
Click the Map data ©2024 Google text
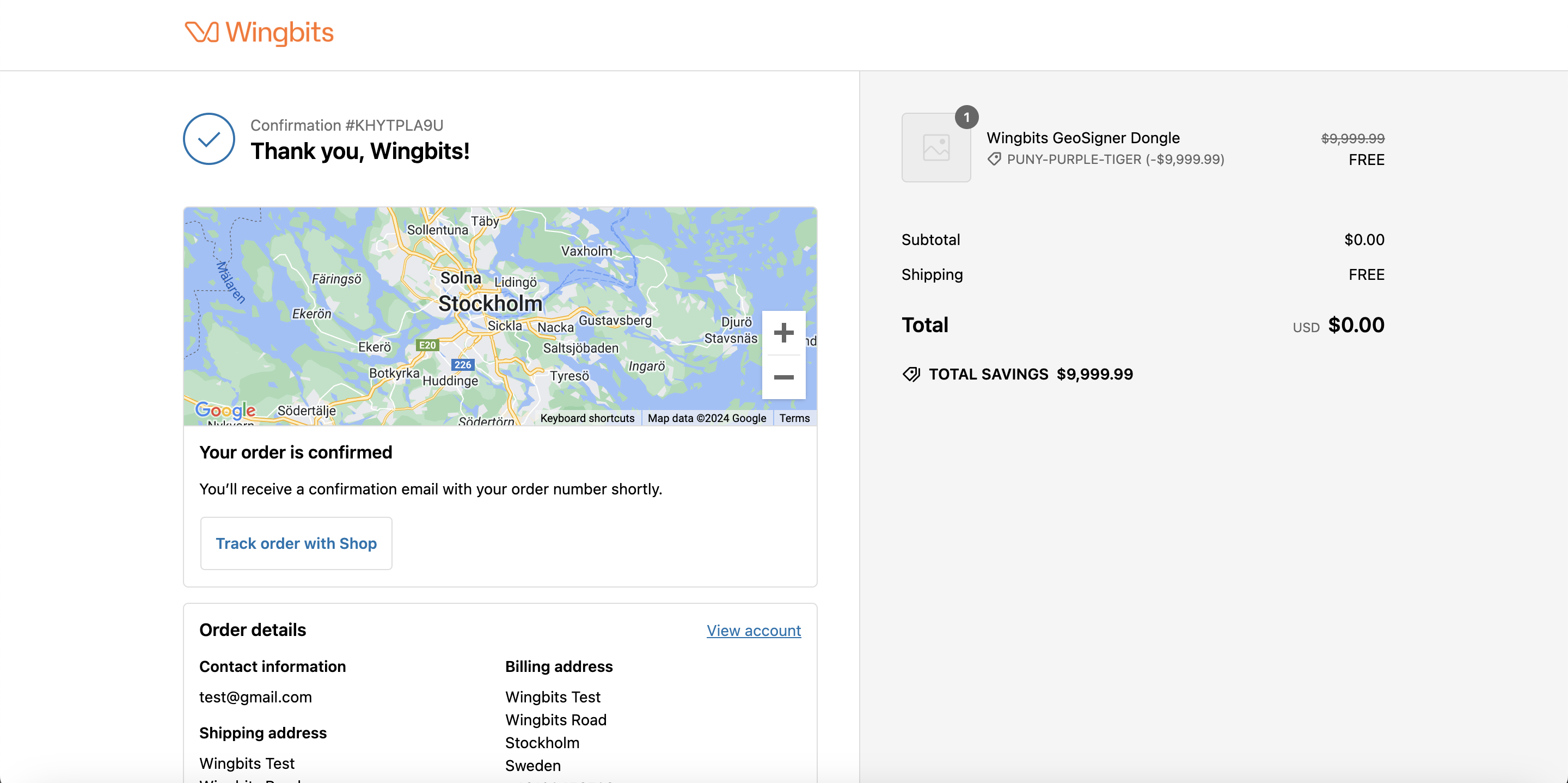706,418
